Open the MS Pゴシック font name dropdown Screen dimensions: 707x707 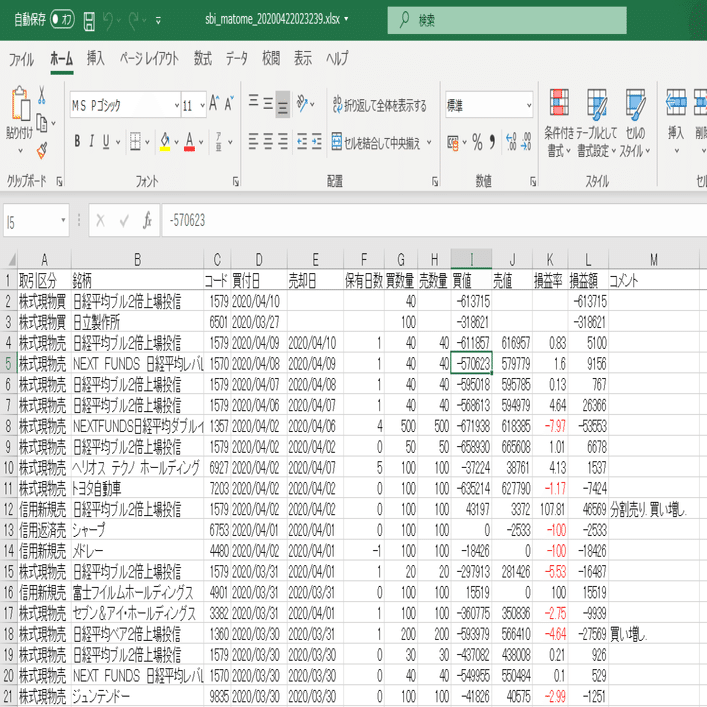click(176, 106)
